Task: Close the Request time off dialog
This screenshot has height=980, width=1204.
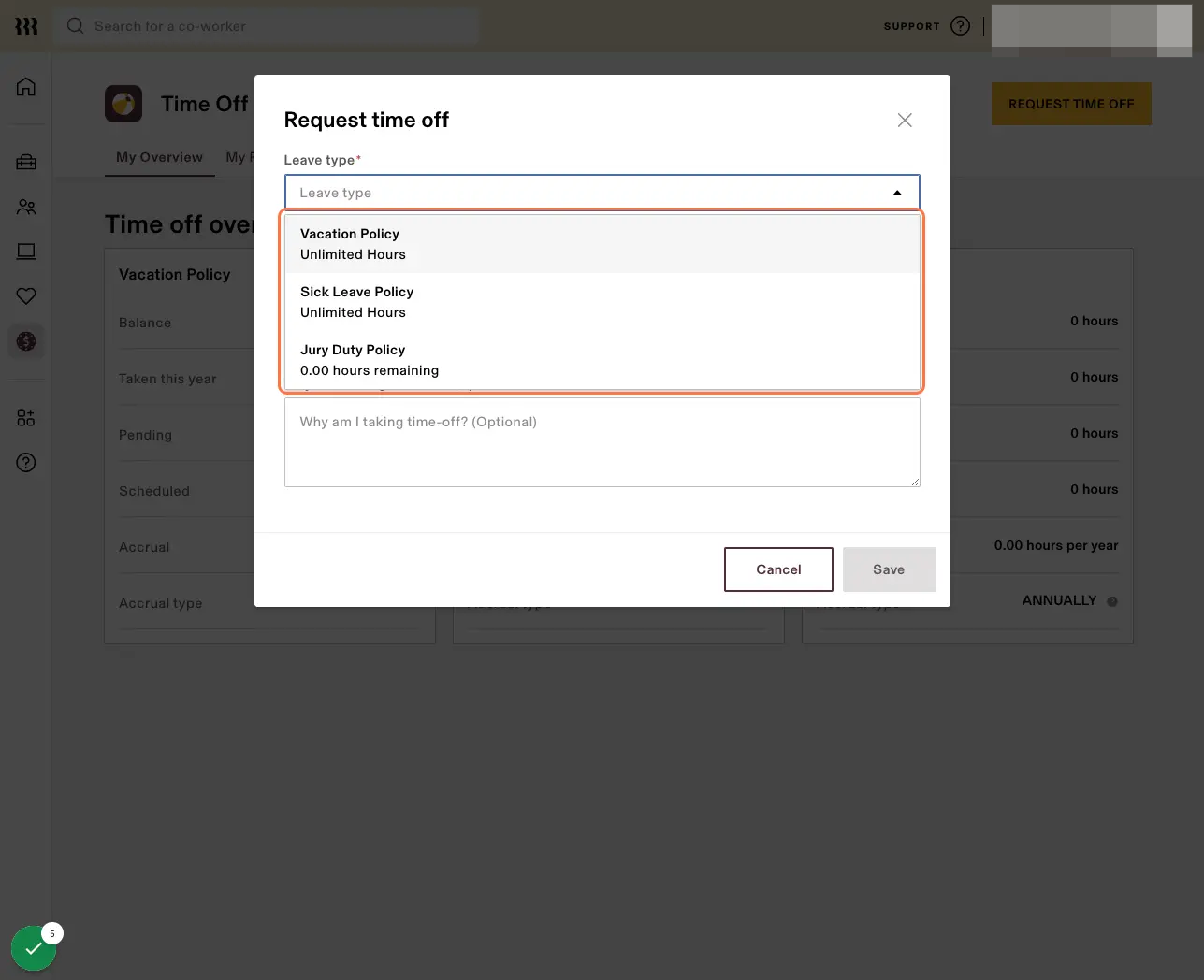Action: 905,120
